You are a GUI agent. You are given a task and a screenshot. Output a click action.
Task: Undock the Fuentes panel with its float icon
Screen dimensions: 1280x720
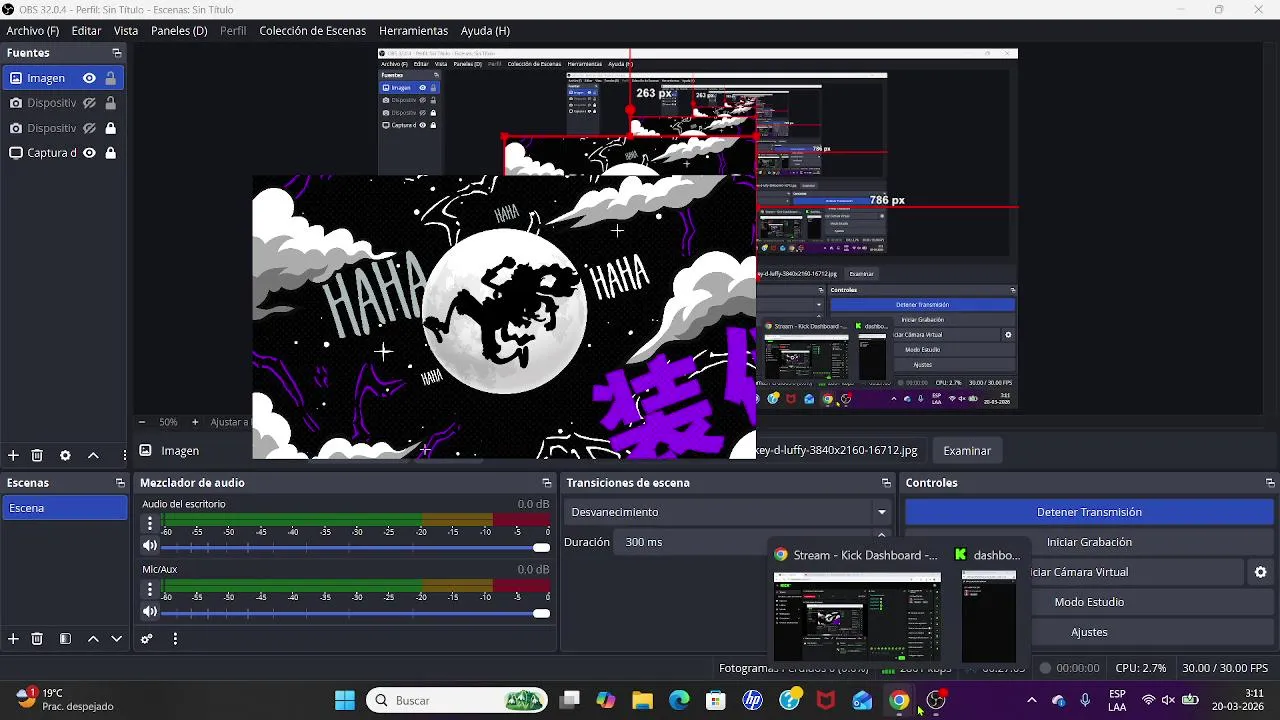coord(117,53)
